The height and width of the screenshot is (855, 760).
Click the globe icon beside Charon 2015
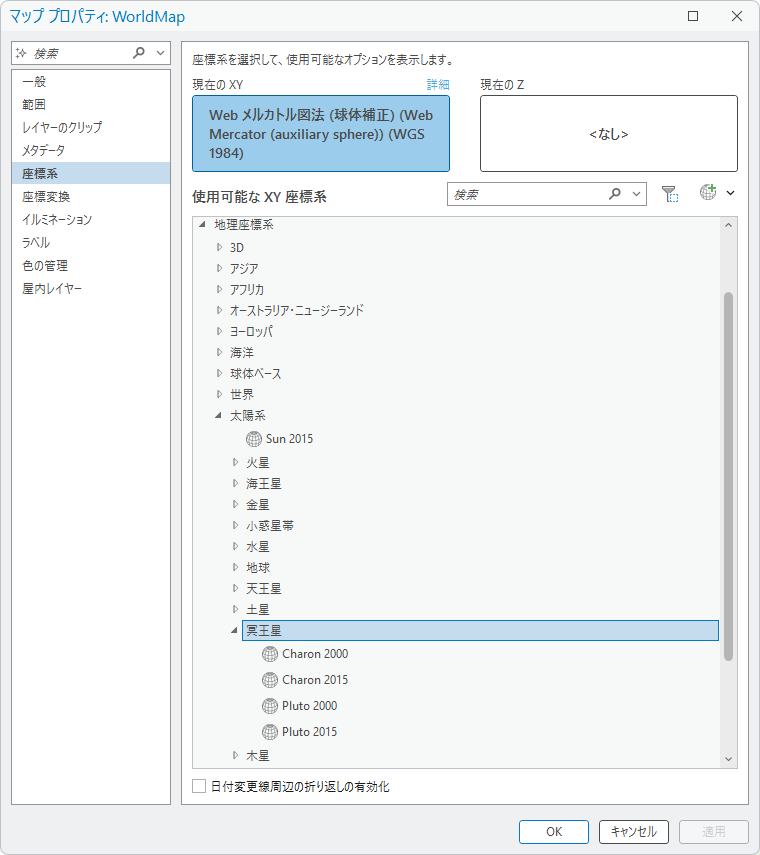coord(270,680)
